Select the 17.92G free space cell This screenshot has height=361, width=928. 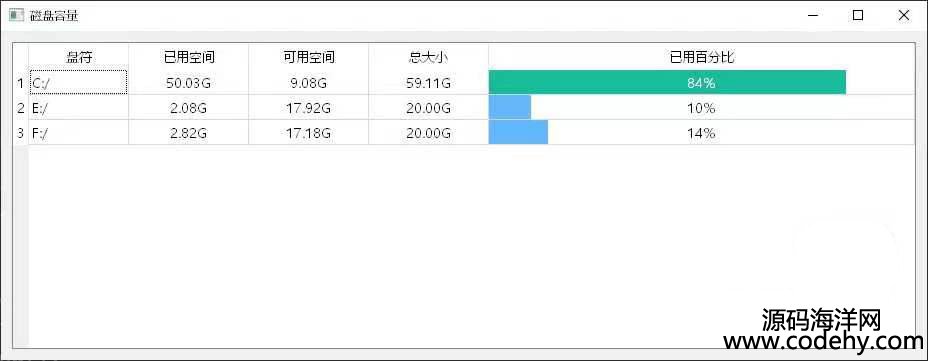309,108
